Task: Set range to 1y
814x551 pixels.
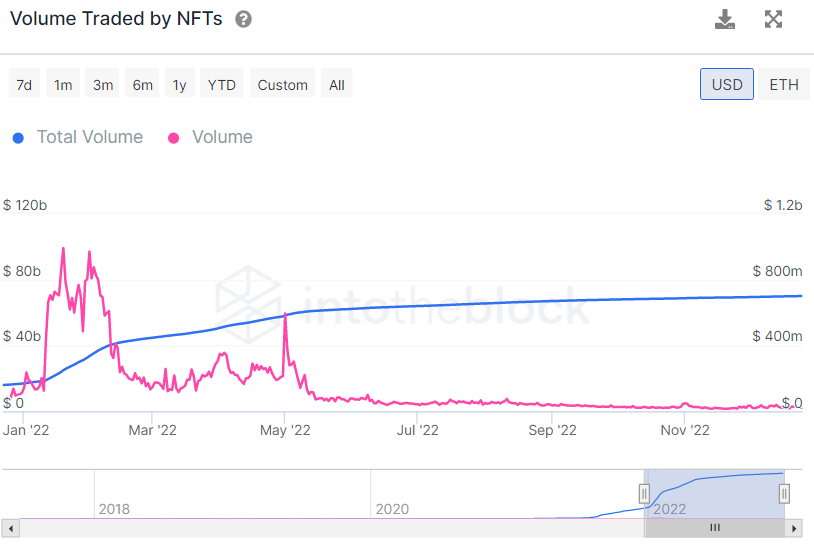Action: (x=179, y=85)
